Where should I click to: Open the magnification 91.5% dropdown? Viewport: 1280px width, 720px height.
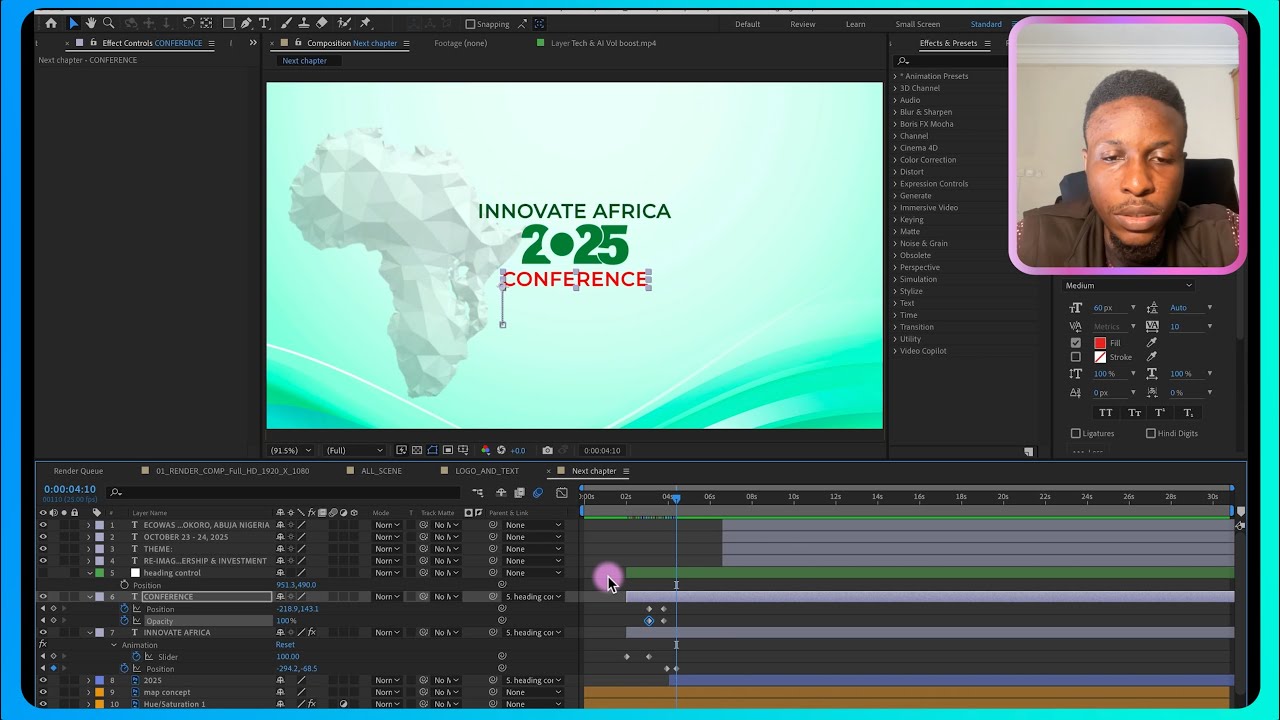pos(291,450)
